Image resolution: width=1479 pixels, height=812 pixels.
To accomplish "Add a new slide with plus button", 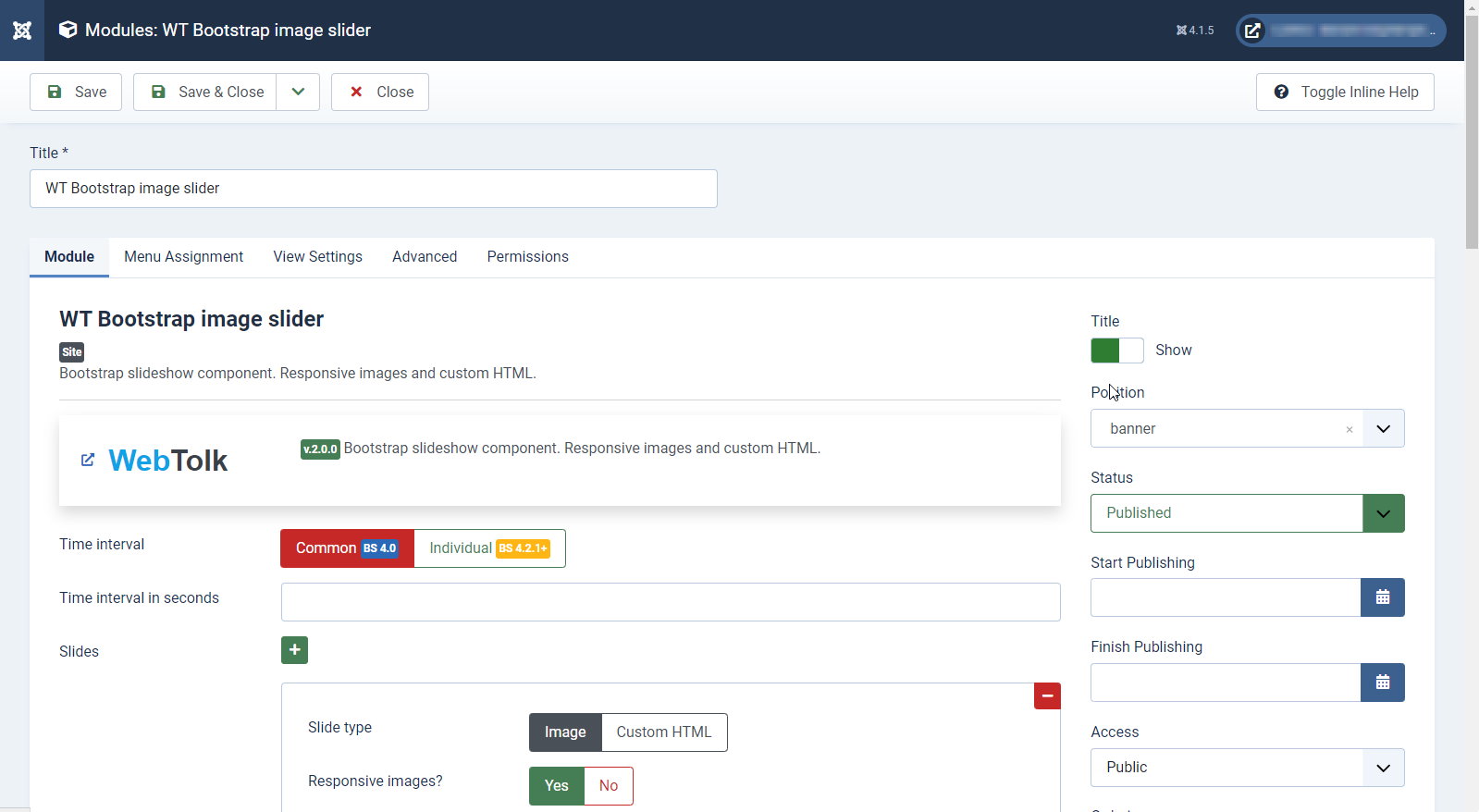I will point(294,650).
